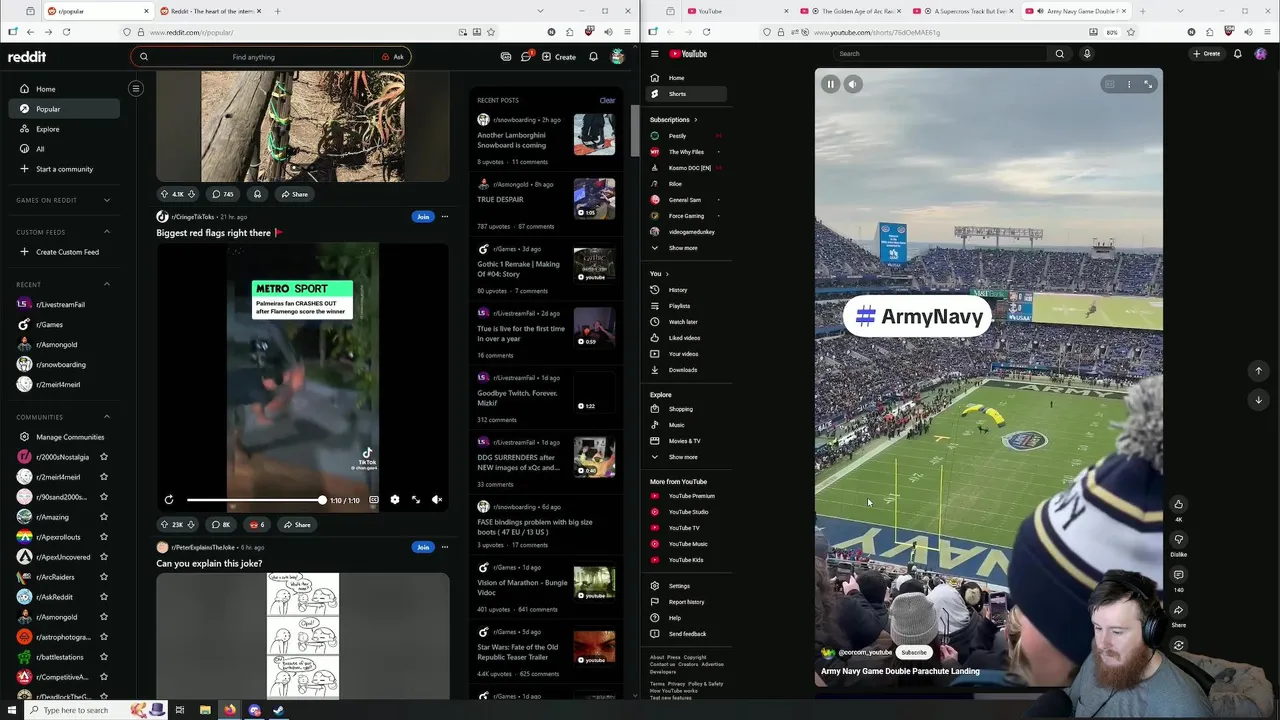Subscribe to corcom_youtube channel
The width and height of the screenshot is (1280, 720).
pyautogui.click(x=914, y=652)
